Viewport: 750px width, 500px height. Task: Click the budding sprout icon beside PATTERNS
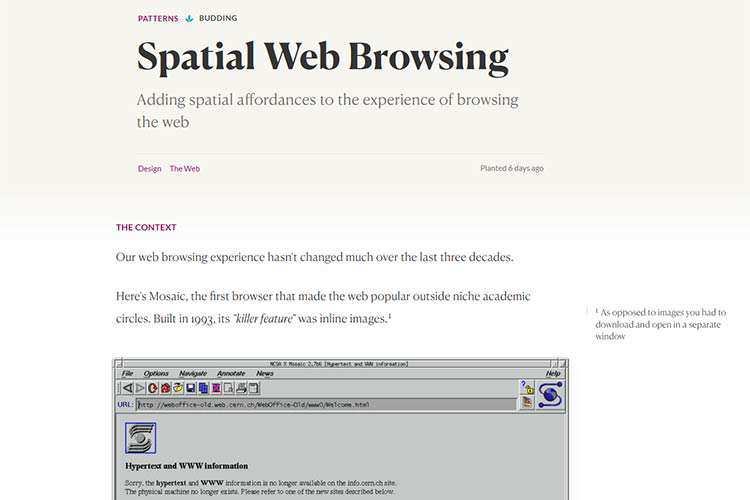coord(189,18)
